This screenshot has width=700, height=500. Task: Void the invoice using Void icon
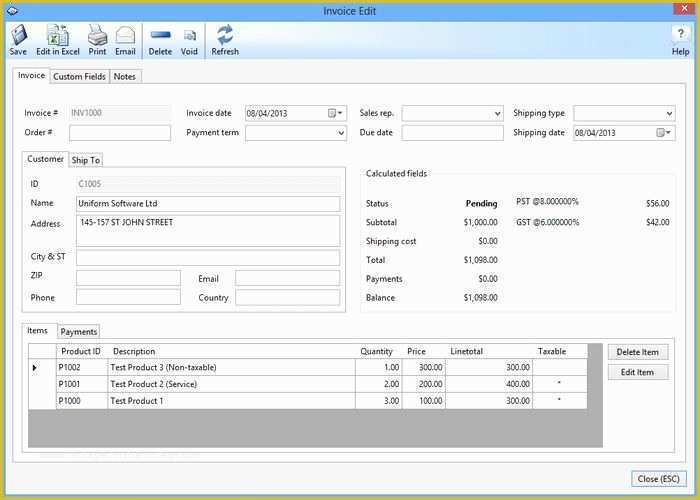tap(189, 35)
